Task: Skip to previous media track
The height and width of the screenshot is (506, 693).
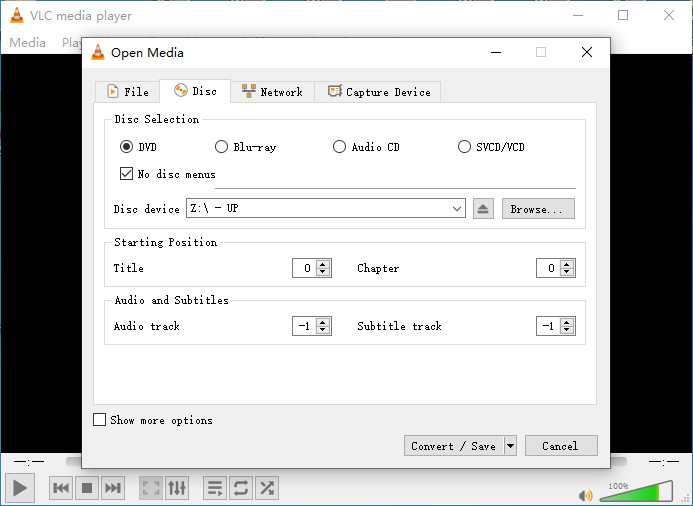Action: 61,488
